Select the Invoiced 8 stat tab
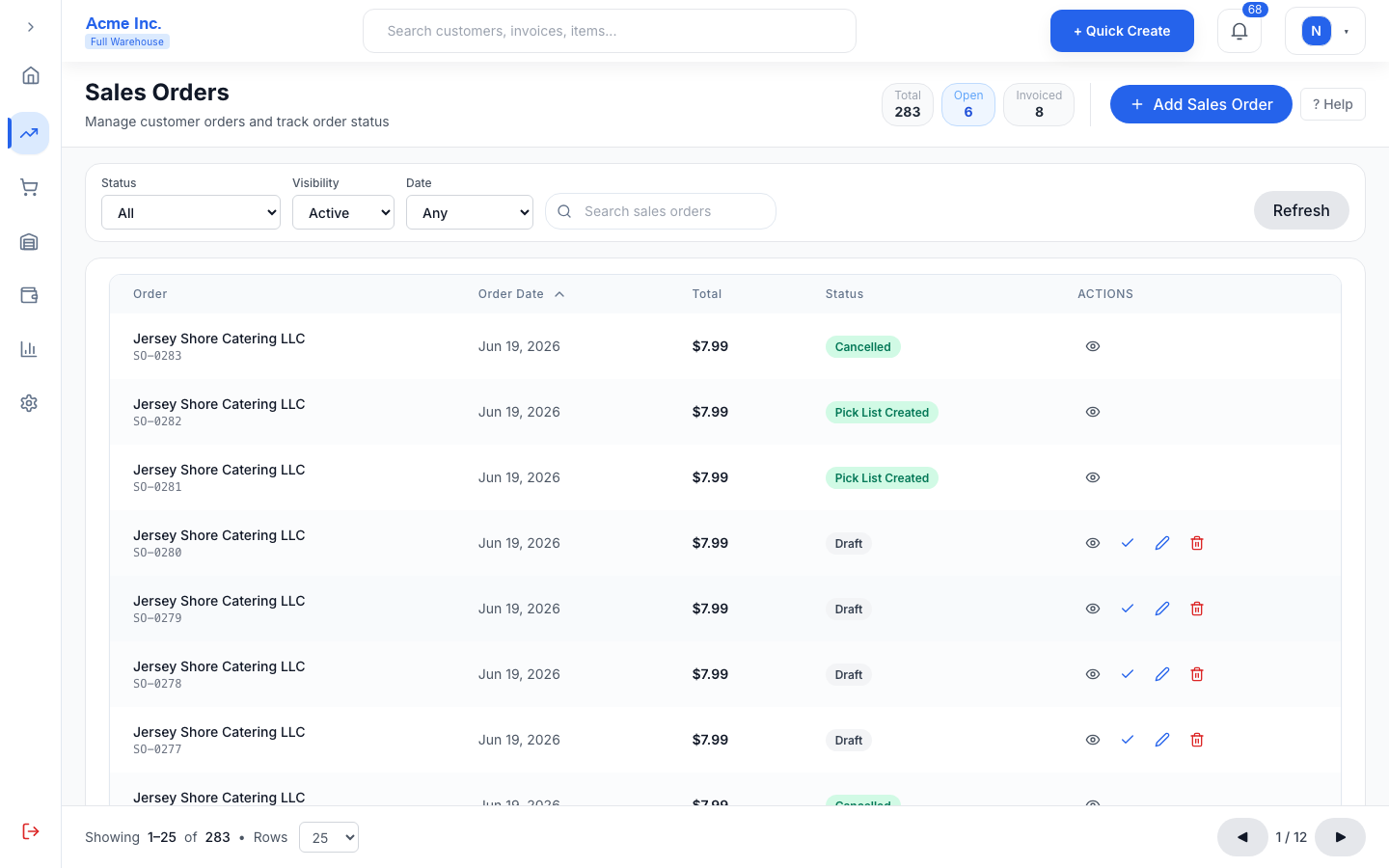 point(1039,104)
